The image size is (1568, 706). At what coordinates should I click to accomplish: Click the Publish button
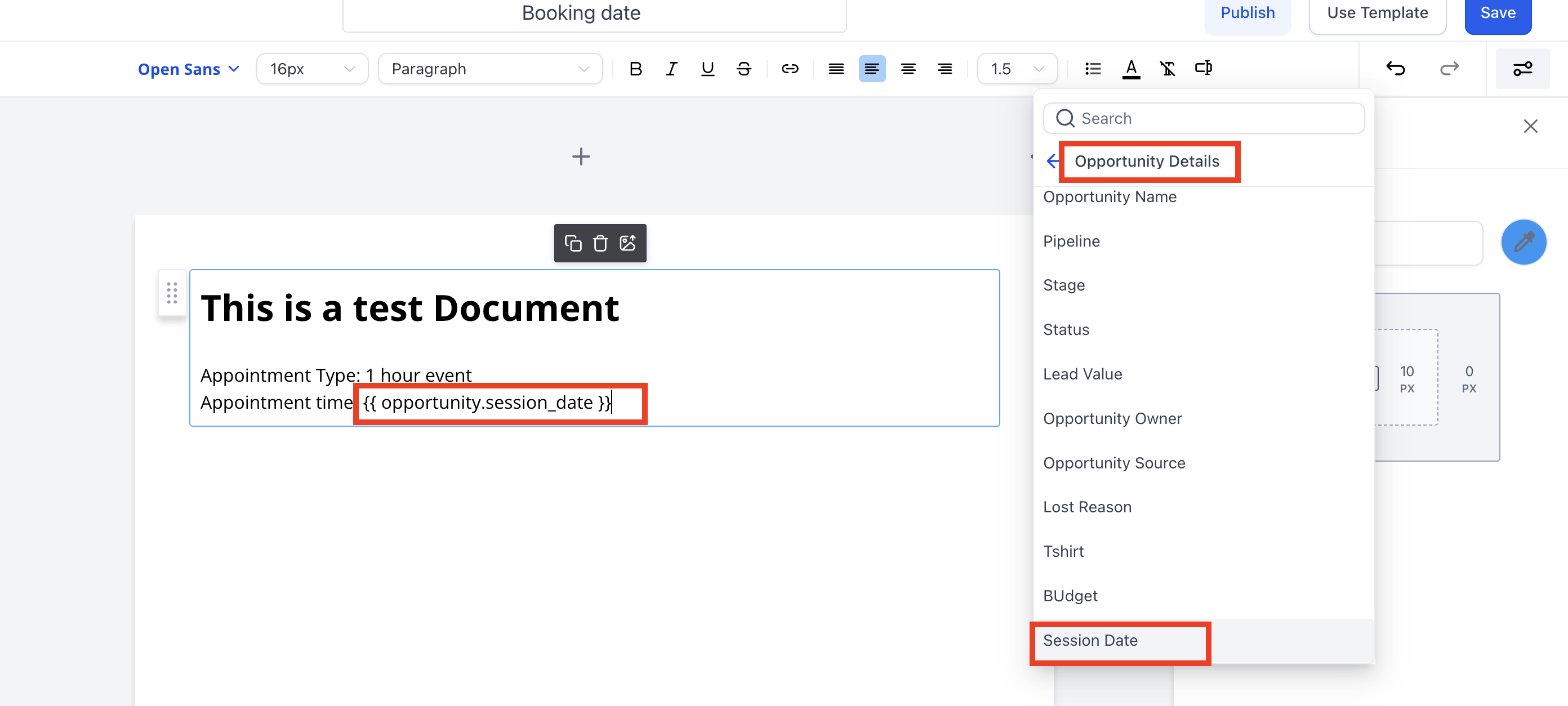tap(1247, 13)
